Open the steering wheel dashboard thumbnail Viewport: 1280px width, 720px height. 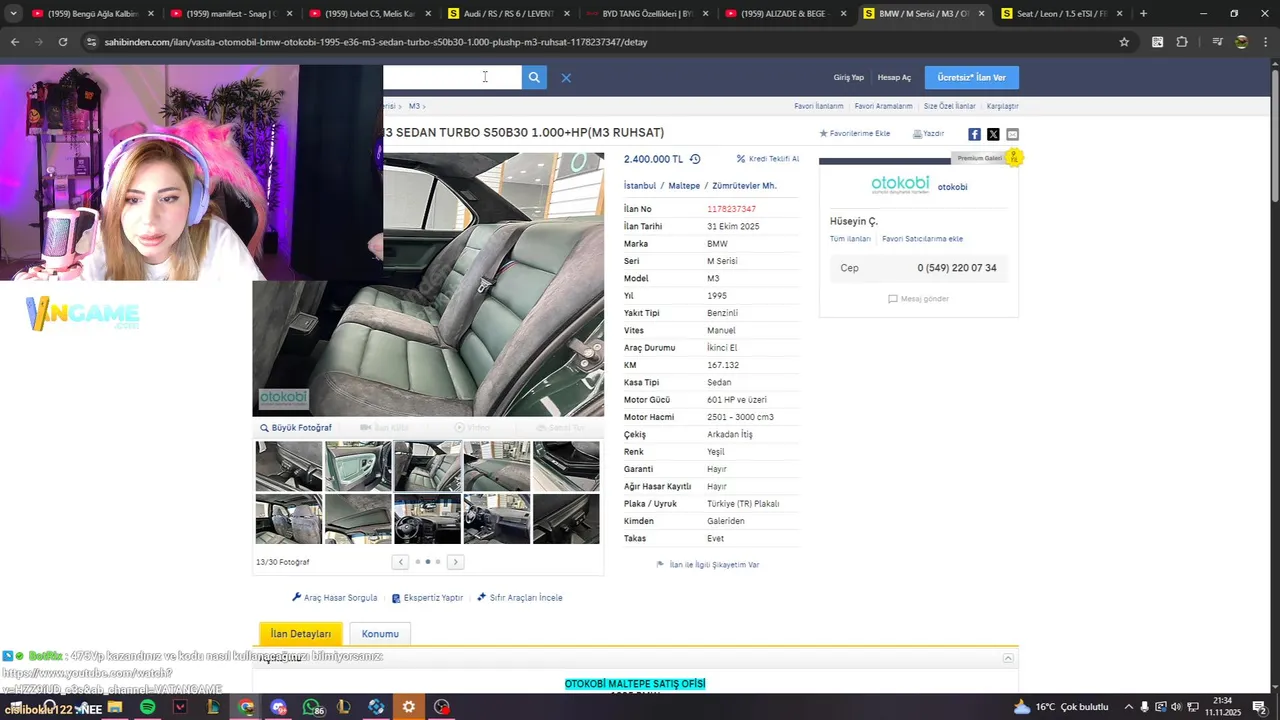428,519
